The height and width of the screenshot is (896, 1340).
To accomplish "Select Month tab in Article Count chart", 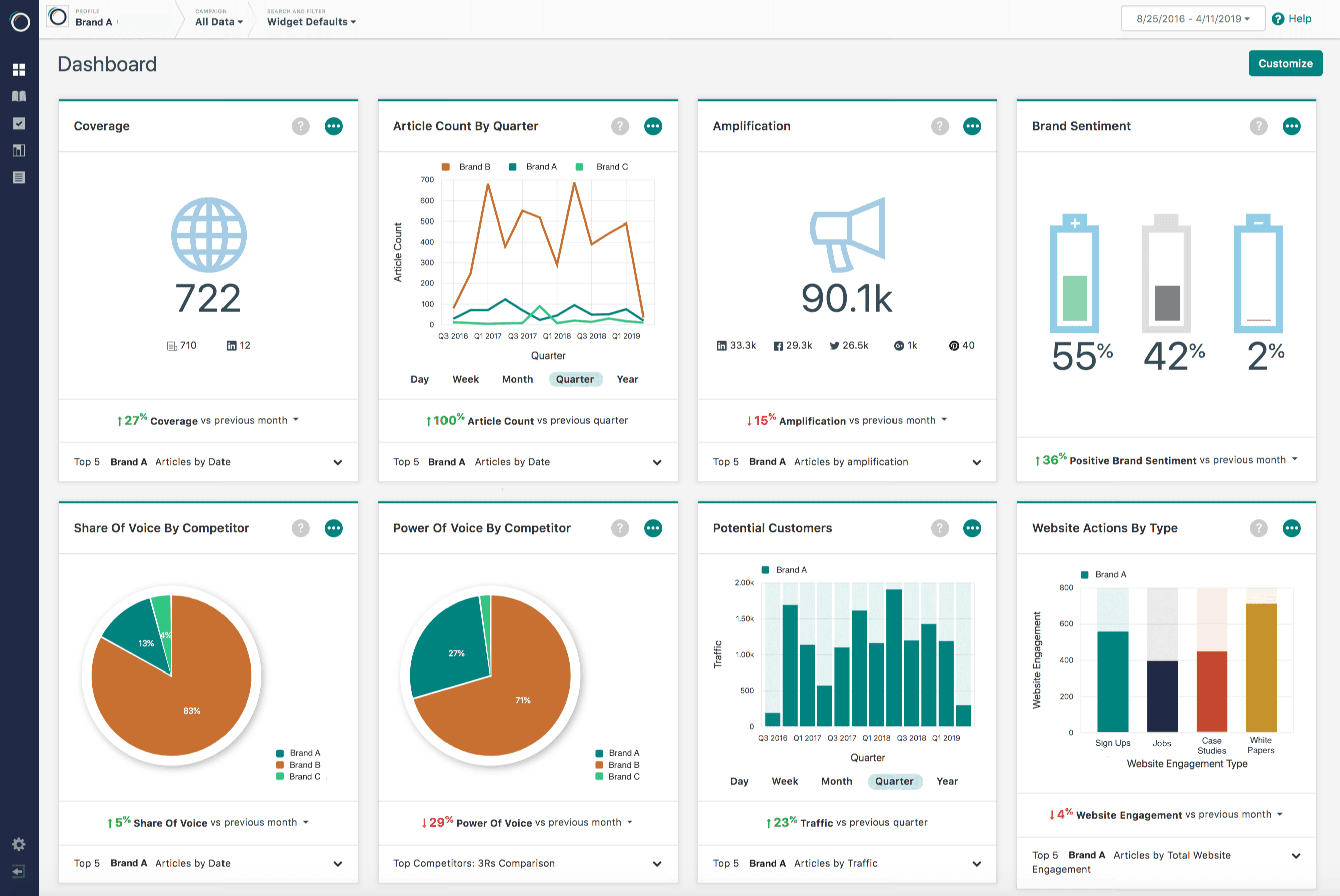I will 517,379.
